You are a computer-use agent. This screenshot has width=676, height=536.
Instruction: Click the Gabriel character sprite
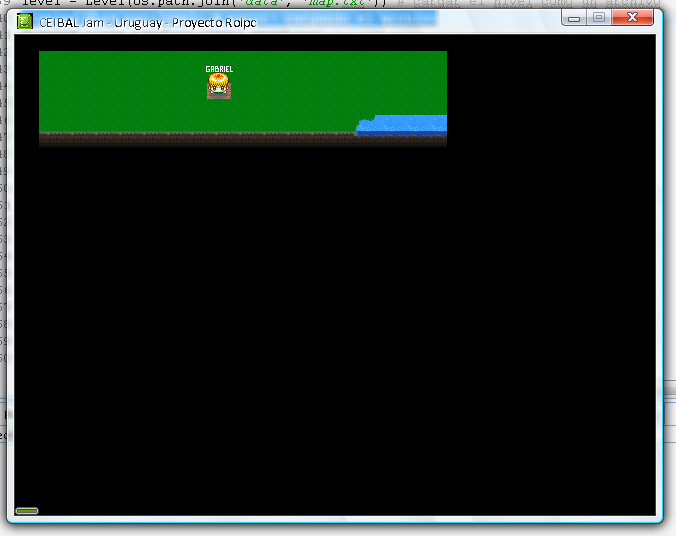[x=218, y=86]
